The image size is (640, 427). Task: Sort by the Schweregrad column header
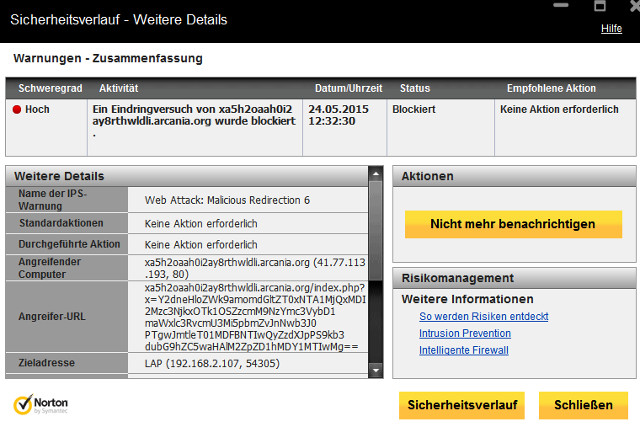pyautogui.click(x=46, y=88)
